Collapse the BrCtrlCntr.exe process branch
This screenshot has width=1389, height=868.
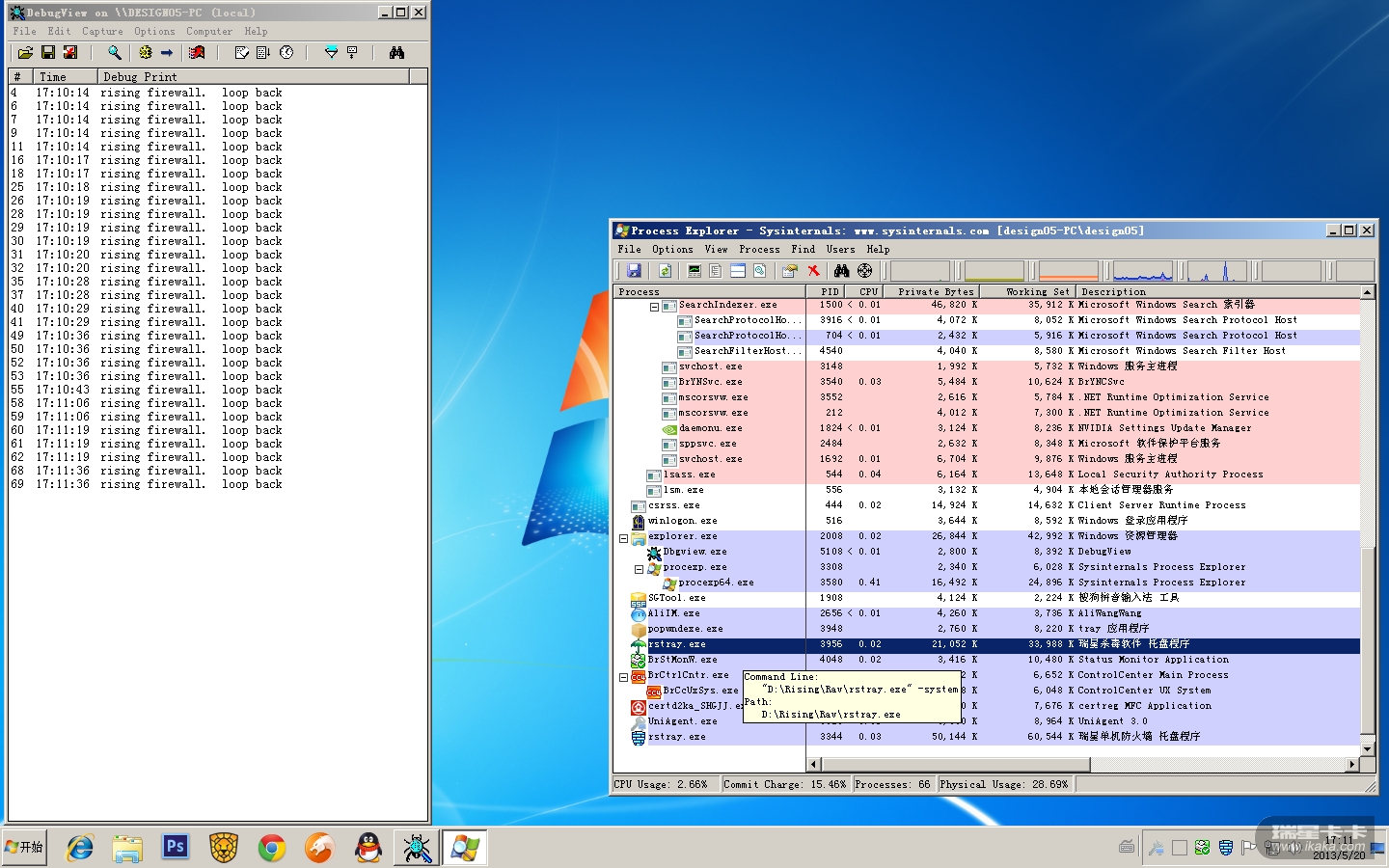pyautogui.click(x=623, y=677)
